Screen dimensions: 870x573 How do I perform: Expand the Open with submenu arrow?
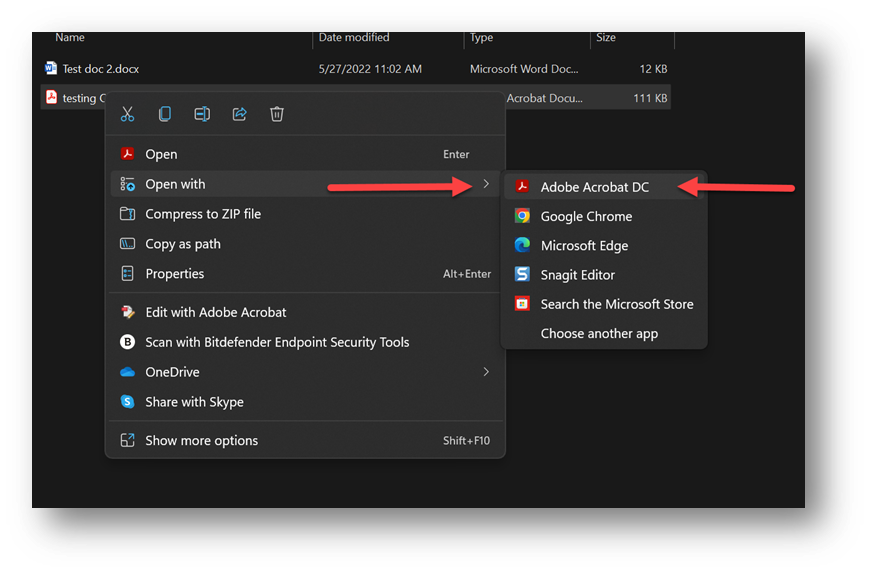(486, 184)
